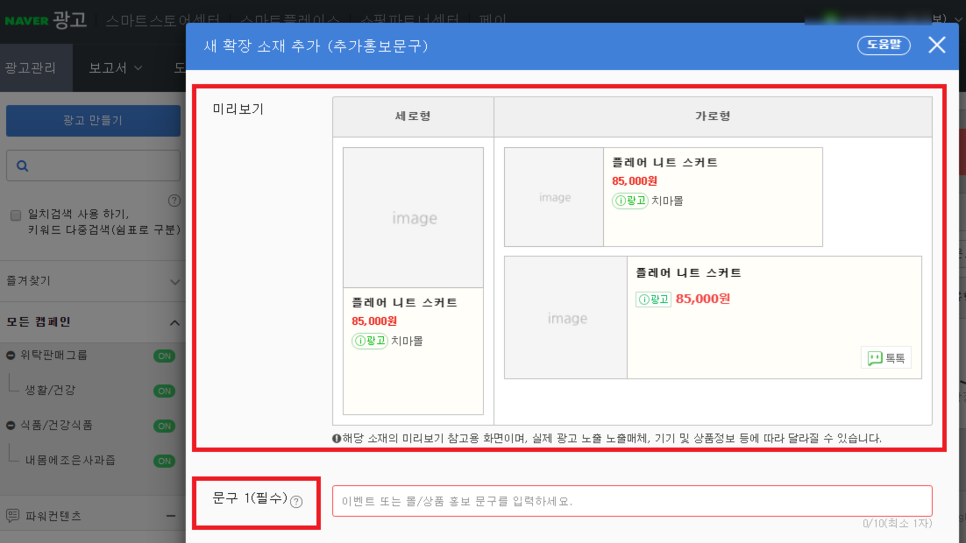This screenshot has width=966, height=543.
Task: Click the NAVER 광고 logo
Action: [x=46, y=20]
